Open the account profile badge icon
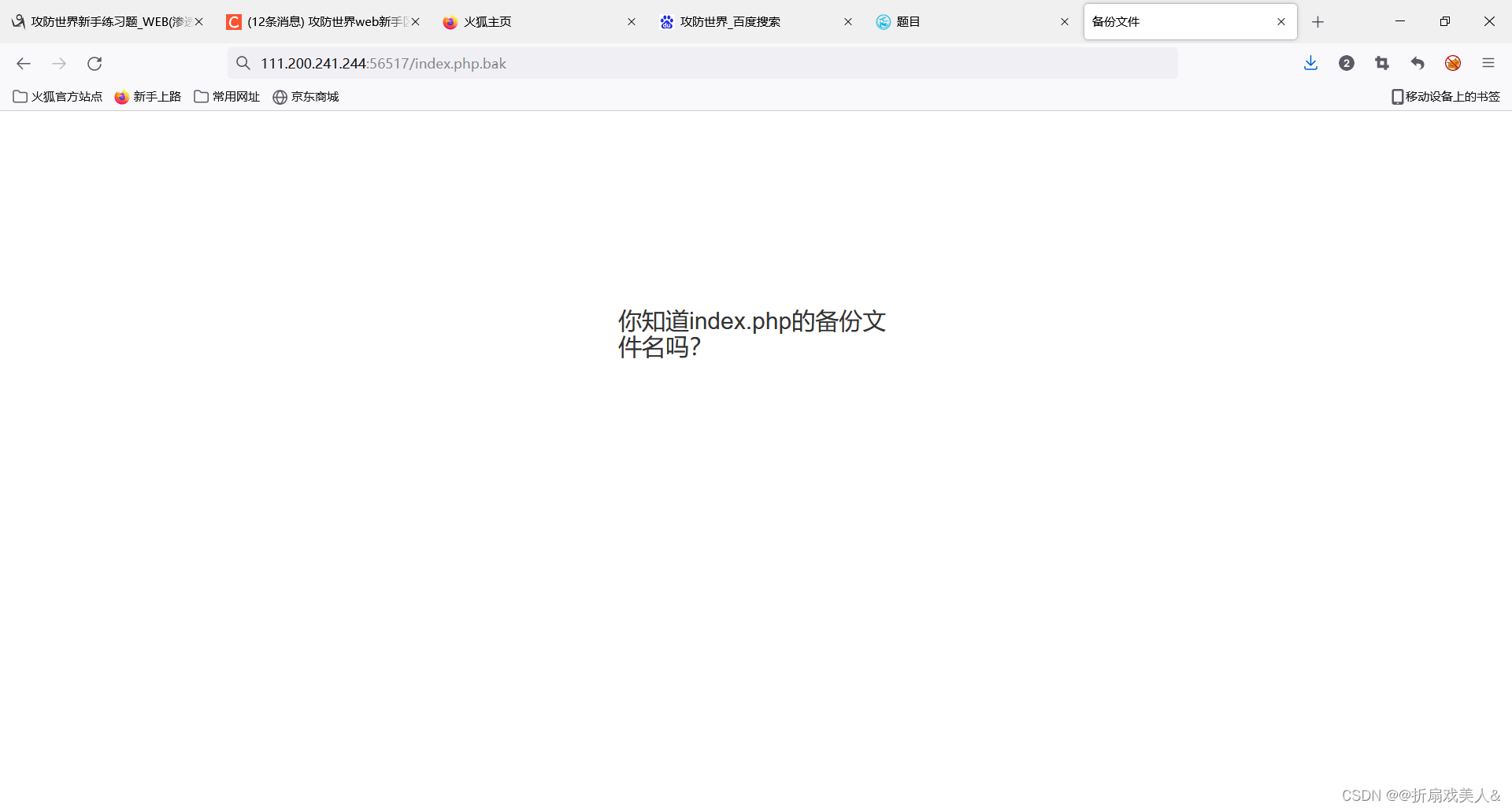The height and width of the screenshot is (811, 1512). [x=1347, y=63]
